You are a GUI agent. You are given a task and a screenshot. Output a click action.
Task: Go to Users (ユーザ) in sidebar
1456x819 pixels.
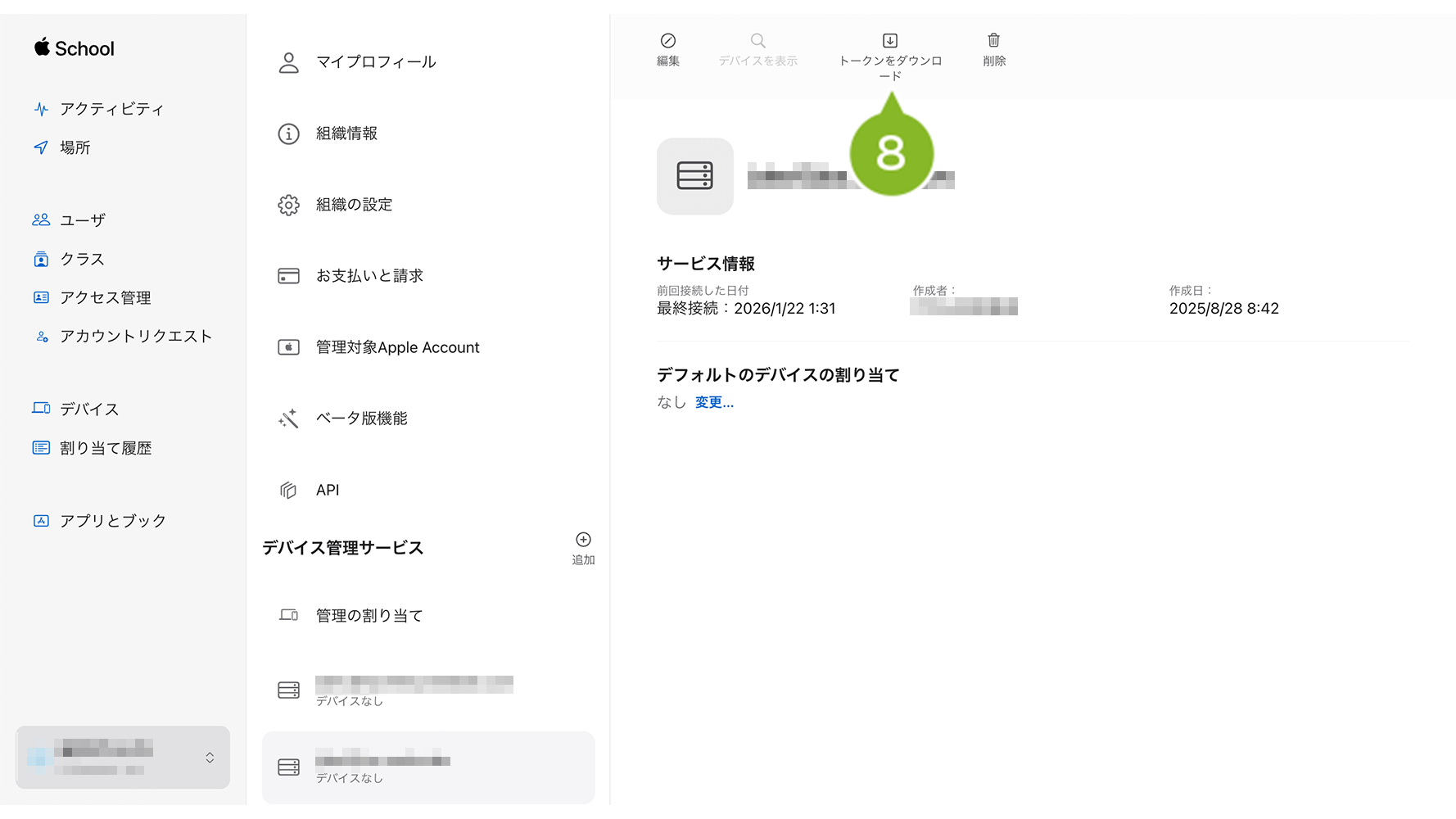tap(82, 220)
